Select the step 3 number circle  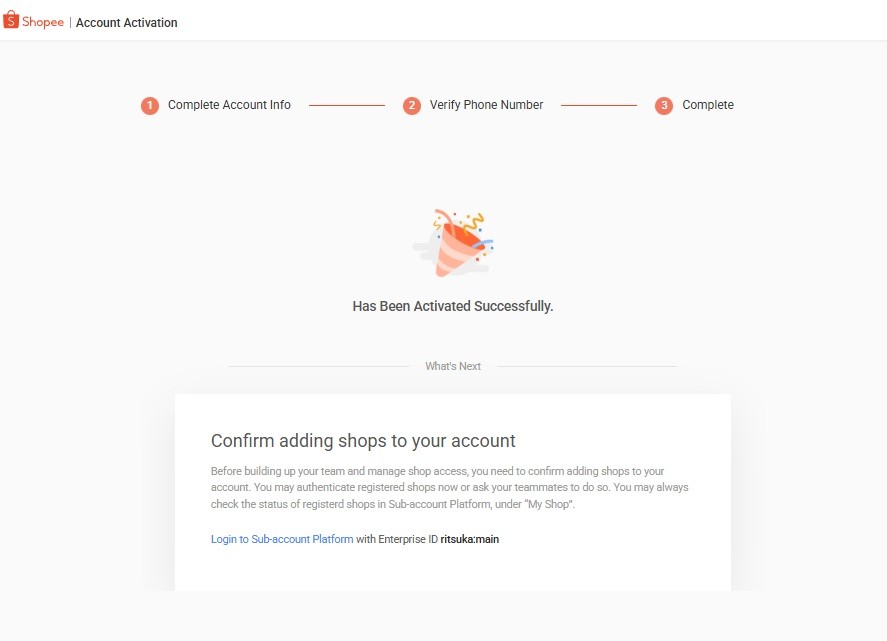[664, 105]
